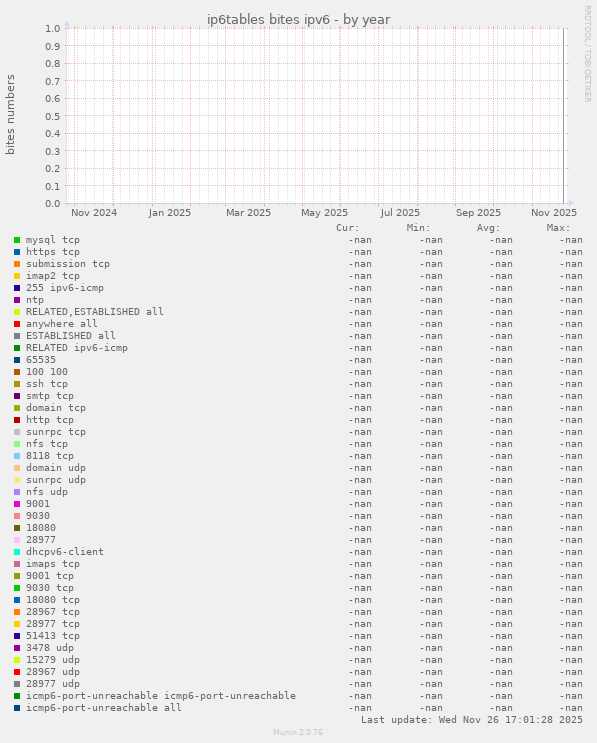Click the 'Min:' column header
The image size is (597, 743).
tap(418, 228)
